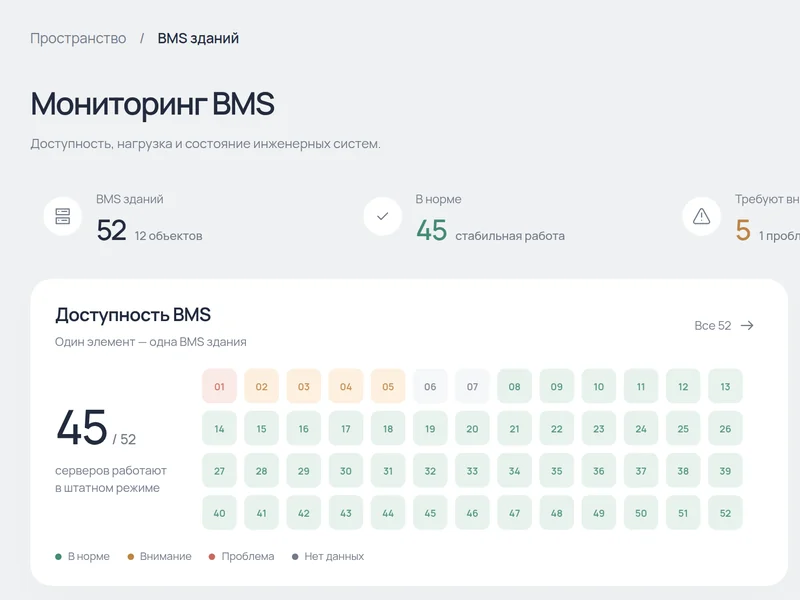Open BMS tile 35
The image size is (800, 600).
(557, 471)
